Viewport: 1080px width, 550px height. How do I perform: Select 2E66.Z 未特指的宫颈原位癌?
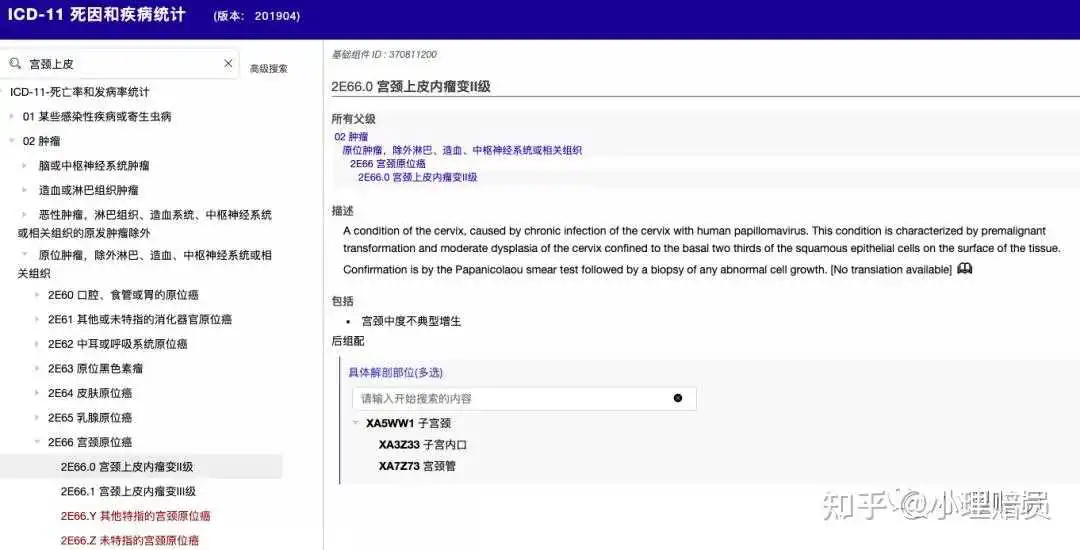130,540
